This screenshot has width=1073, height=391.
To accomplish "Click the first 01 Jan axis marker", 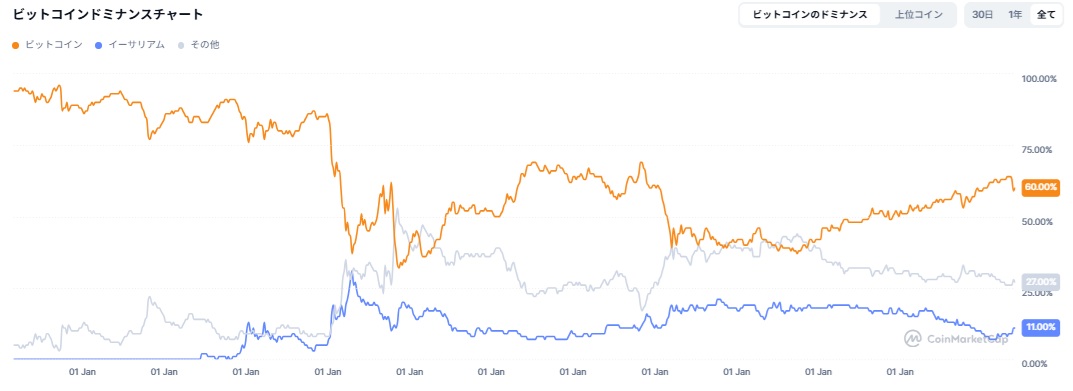I will (82, 373).
